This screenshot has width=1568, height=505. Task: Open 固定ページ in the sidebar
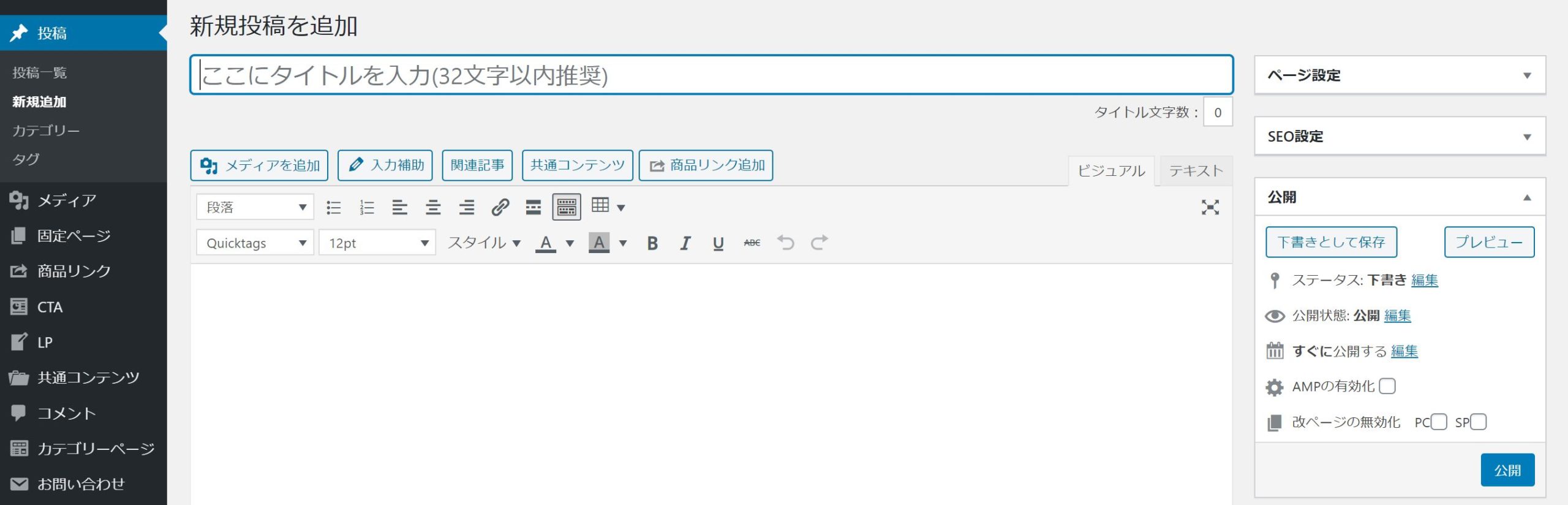(x=83, y=236)
